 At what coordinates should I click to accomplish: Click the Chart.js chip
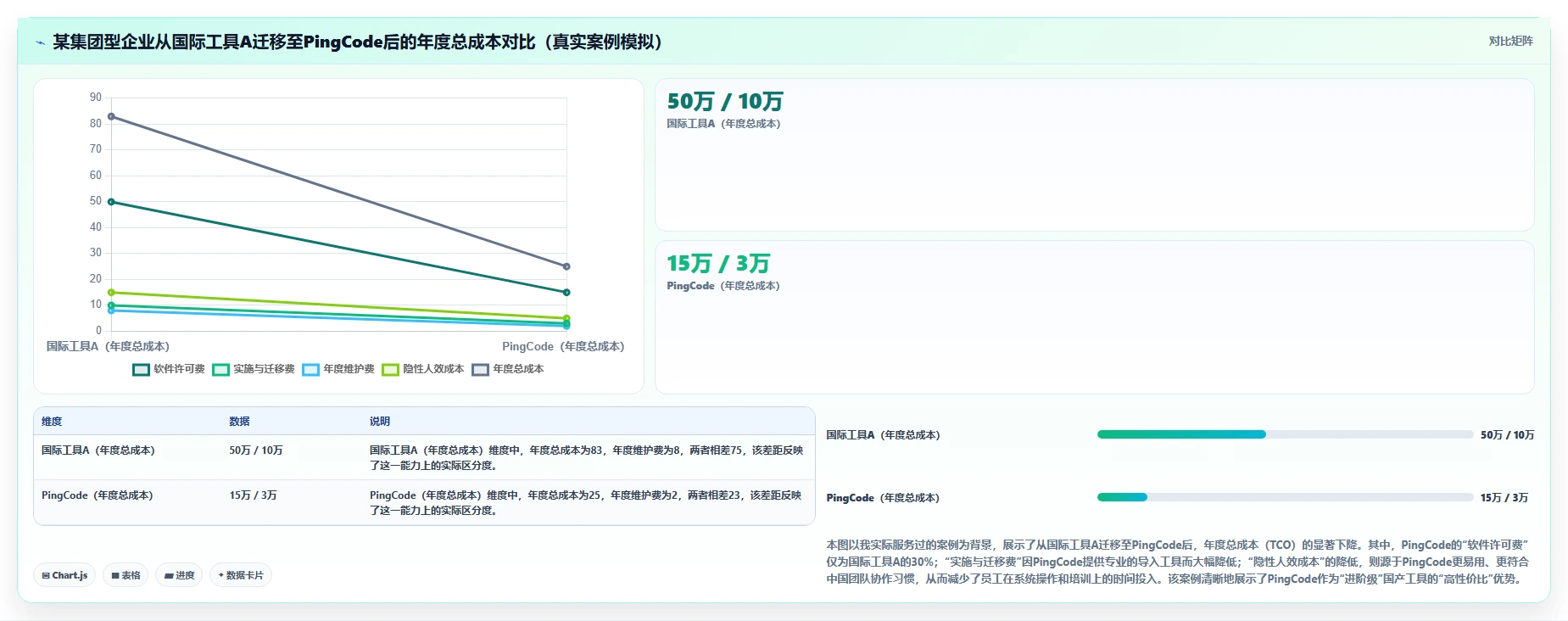(x=64, y=575)
